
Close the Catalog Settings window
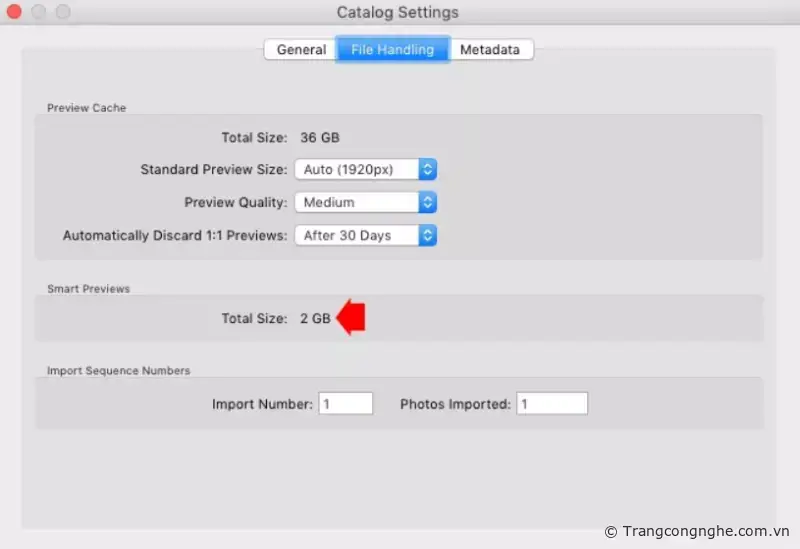point(15,13)
